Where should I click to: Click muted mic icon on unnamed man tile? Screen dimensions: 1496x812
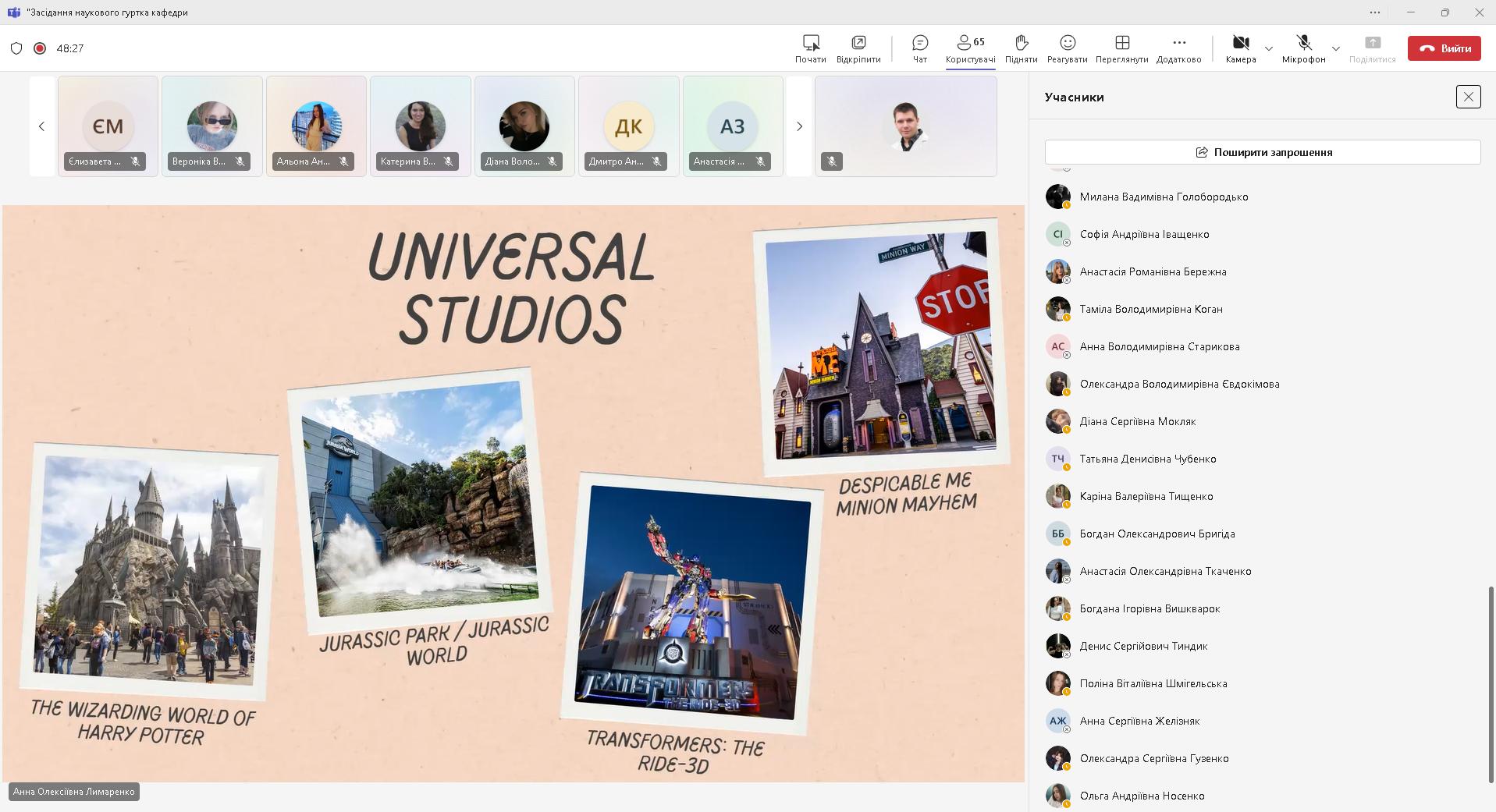pyautogui.click(x=832, y=161)
